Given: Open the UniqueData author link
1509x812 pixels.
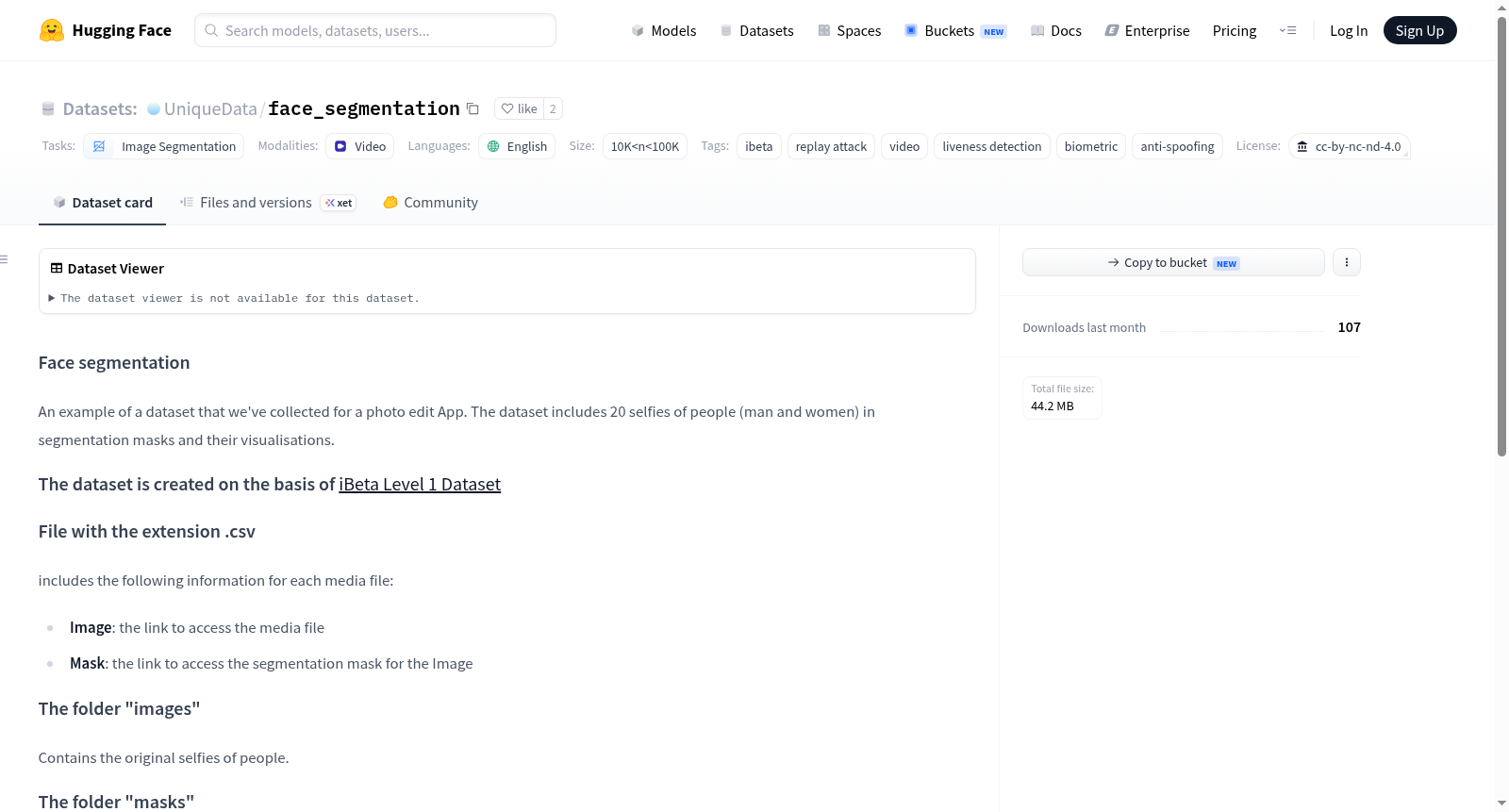Looking at the screenshot, I should (210, 108).
